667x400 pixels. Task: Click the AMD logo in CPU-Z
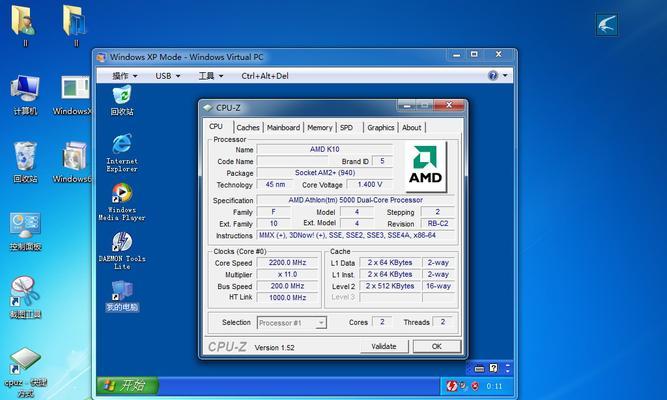coord(425,165)
